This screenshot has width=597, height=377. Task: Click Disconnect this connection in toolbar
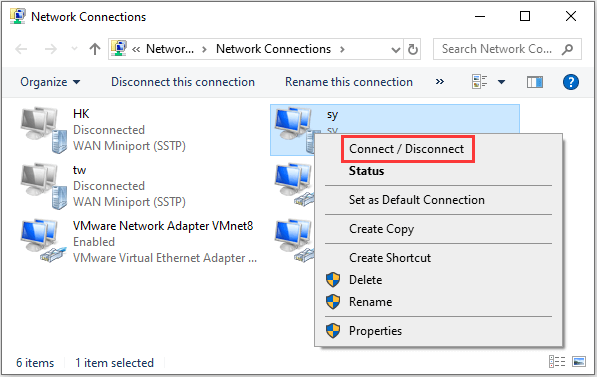tap(183, 82)
